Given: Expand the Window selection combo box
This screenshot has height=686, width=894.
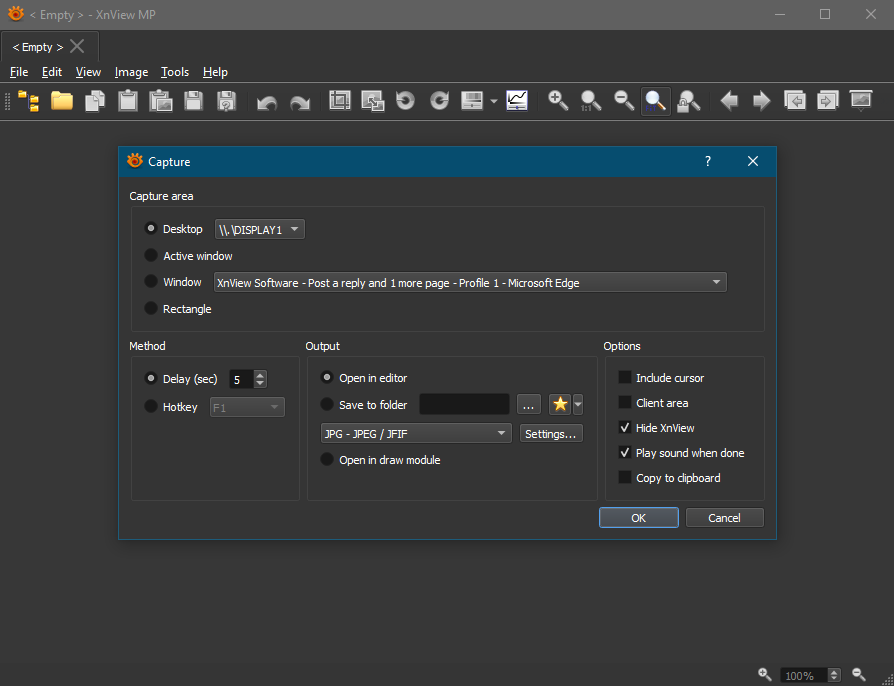Looking at the screenshot, I should 470,283.
